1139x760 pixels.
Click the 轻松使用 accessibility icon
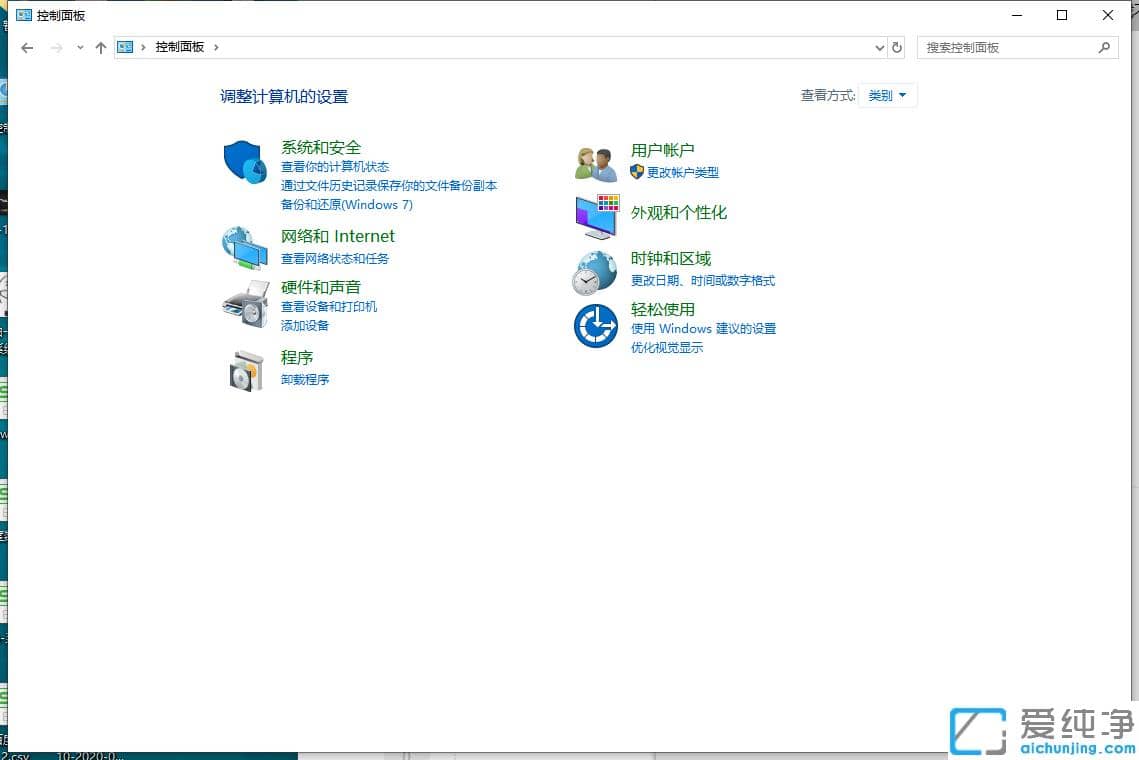[x=594, y=326]
